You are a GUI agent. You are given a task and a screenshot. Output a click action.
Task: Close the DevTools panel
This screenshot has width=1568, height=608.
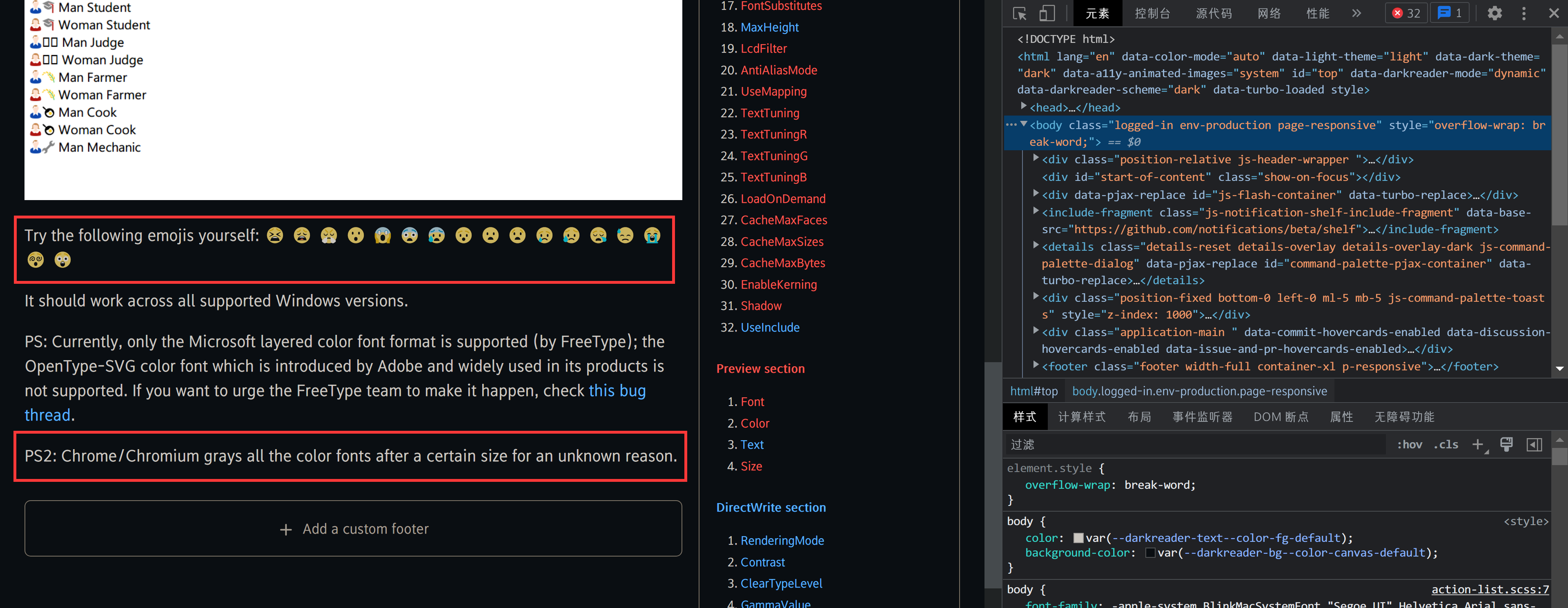tap(1553, 13)
